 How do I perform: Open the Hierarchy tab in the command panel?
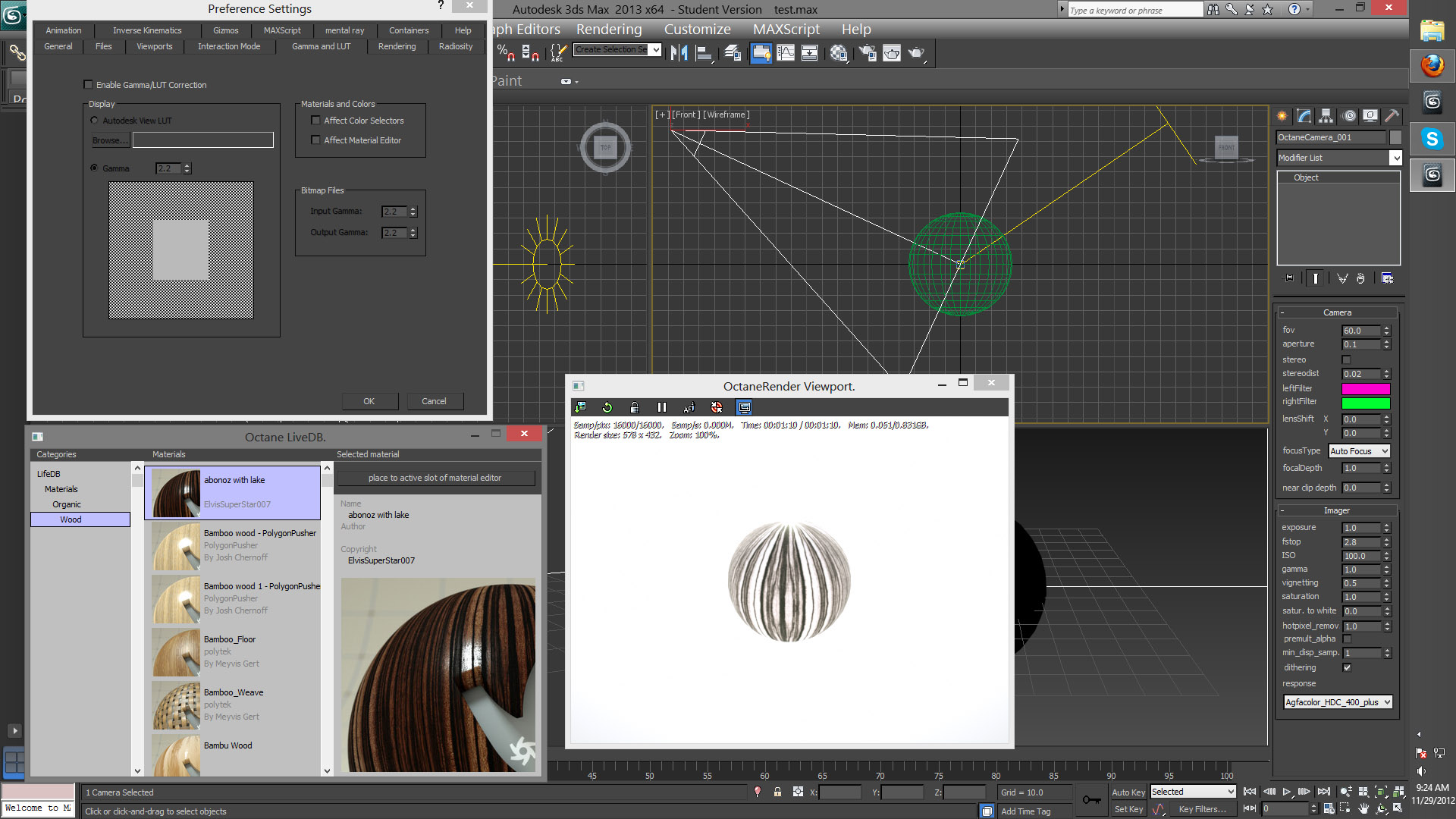1326,116
